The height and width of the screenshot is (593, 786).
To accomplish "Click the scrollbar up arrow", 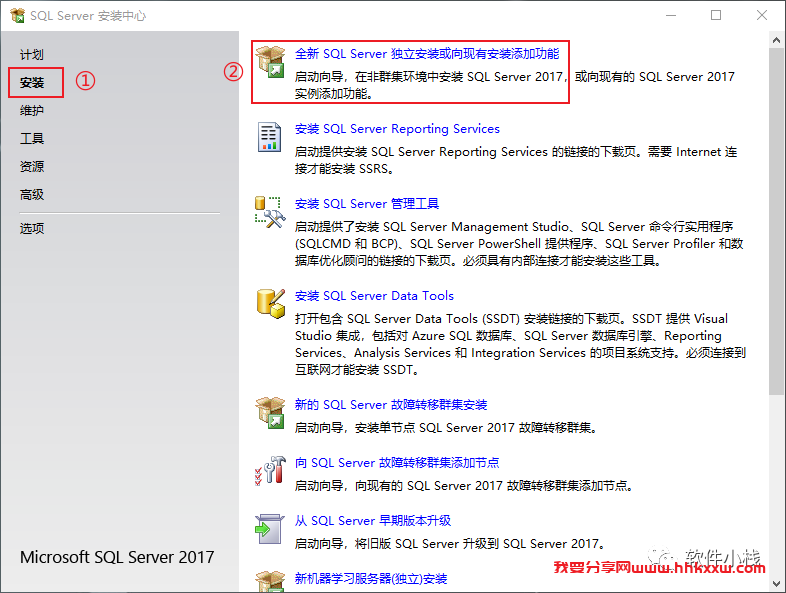I will 776,40.
